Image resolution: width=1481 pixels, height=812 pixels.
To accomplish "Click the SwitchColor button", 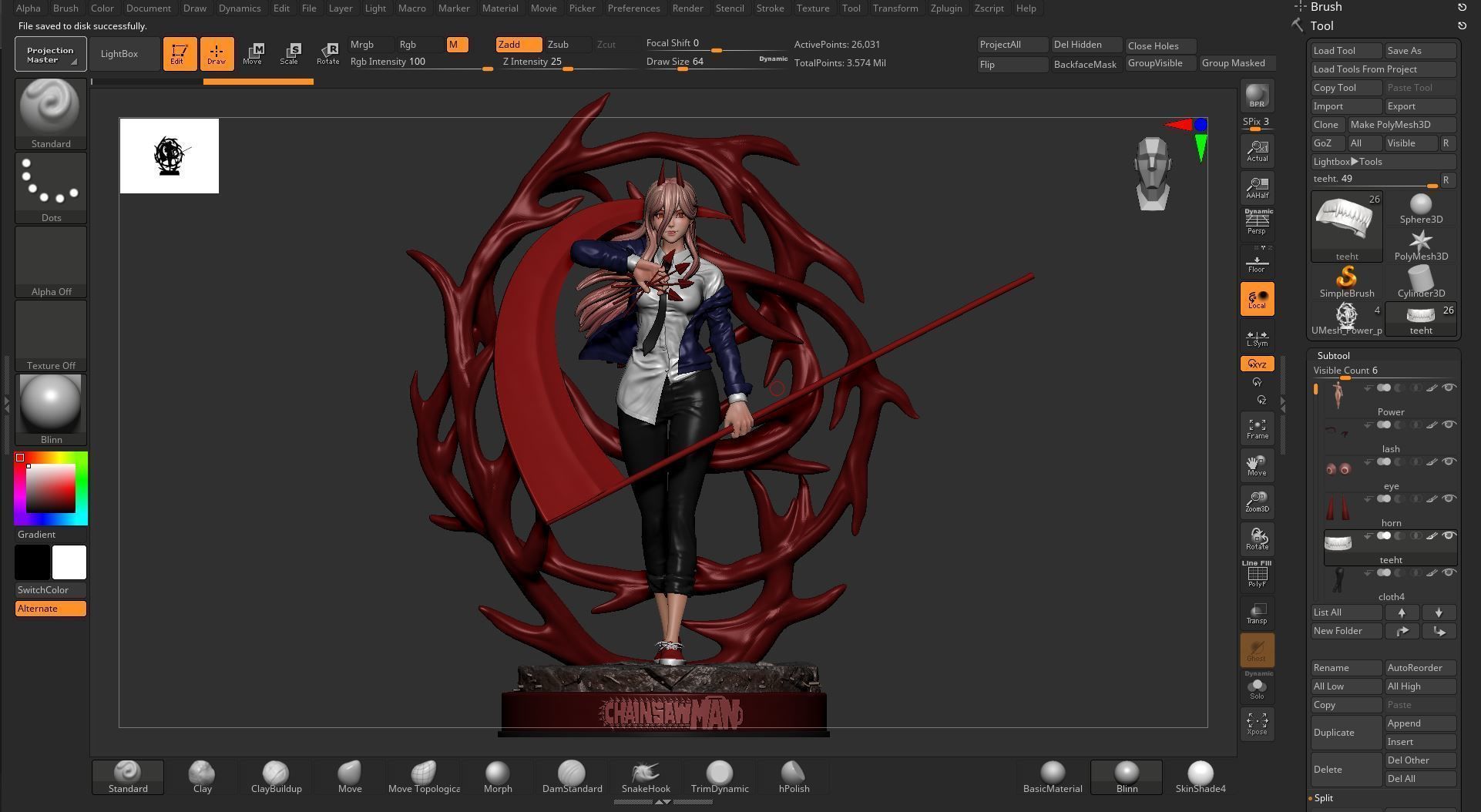I will coord(51,590).
